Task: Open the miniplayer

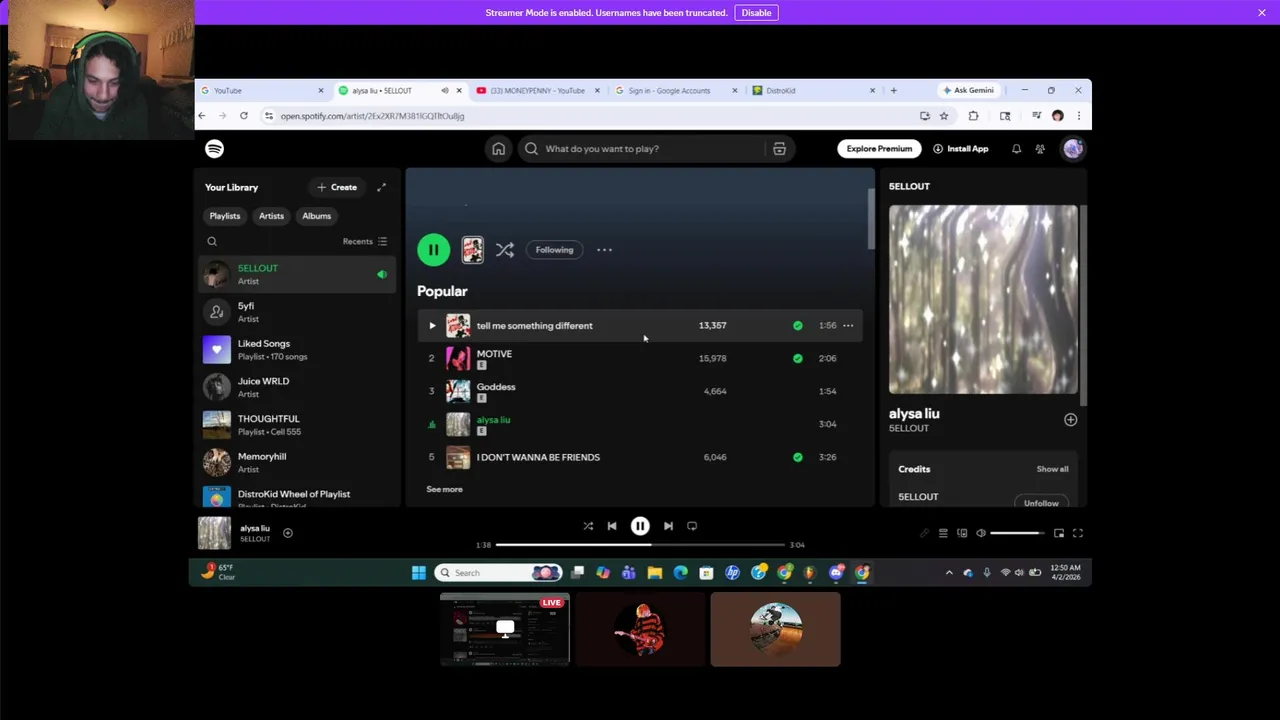Action: [1059, 533]
